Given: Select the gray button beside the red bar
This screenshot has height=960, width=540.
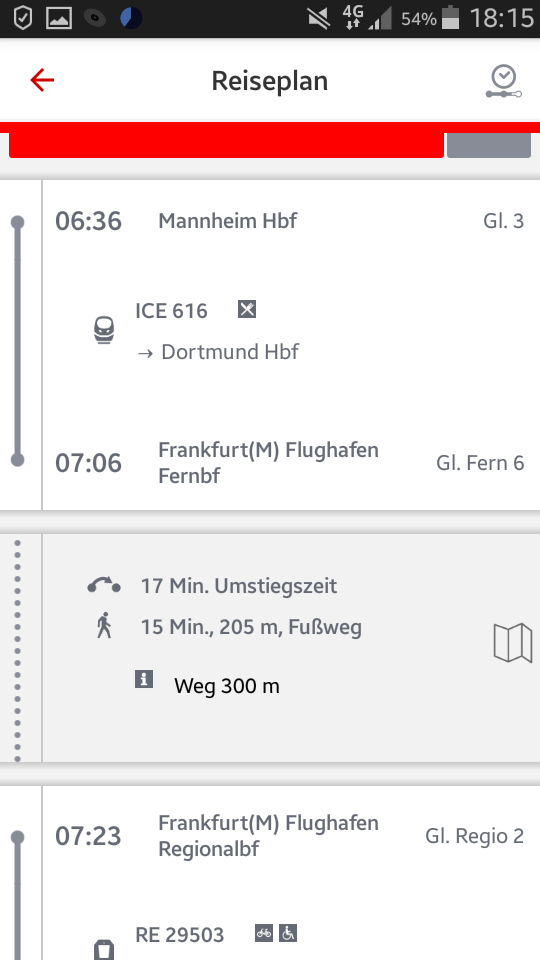Looking at the screenshot, I should click(489, 145).
